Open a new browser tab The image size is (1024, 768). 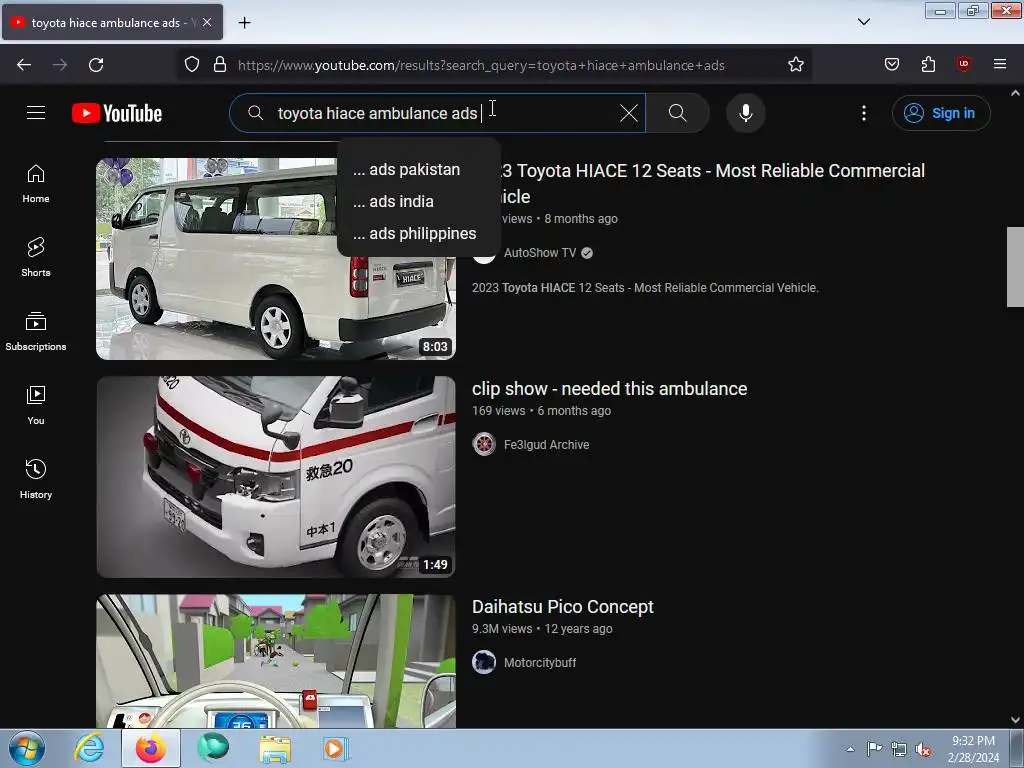tap(244, 23)
